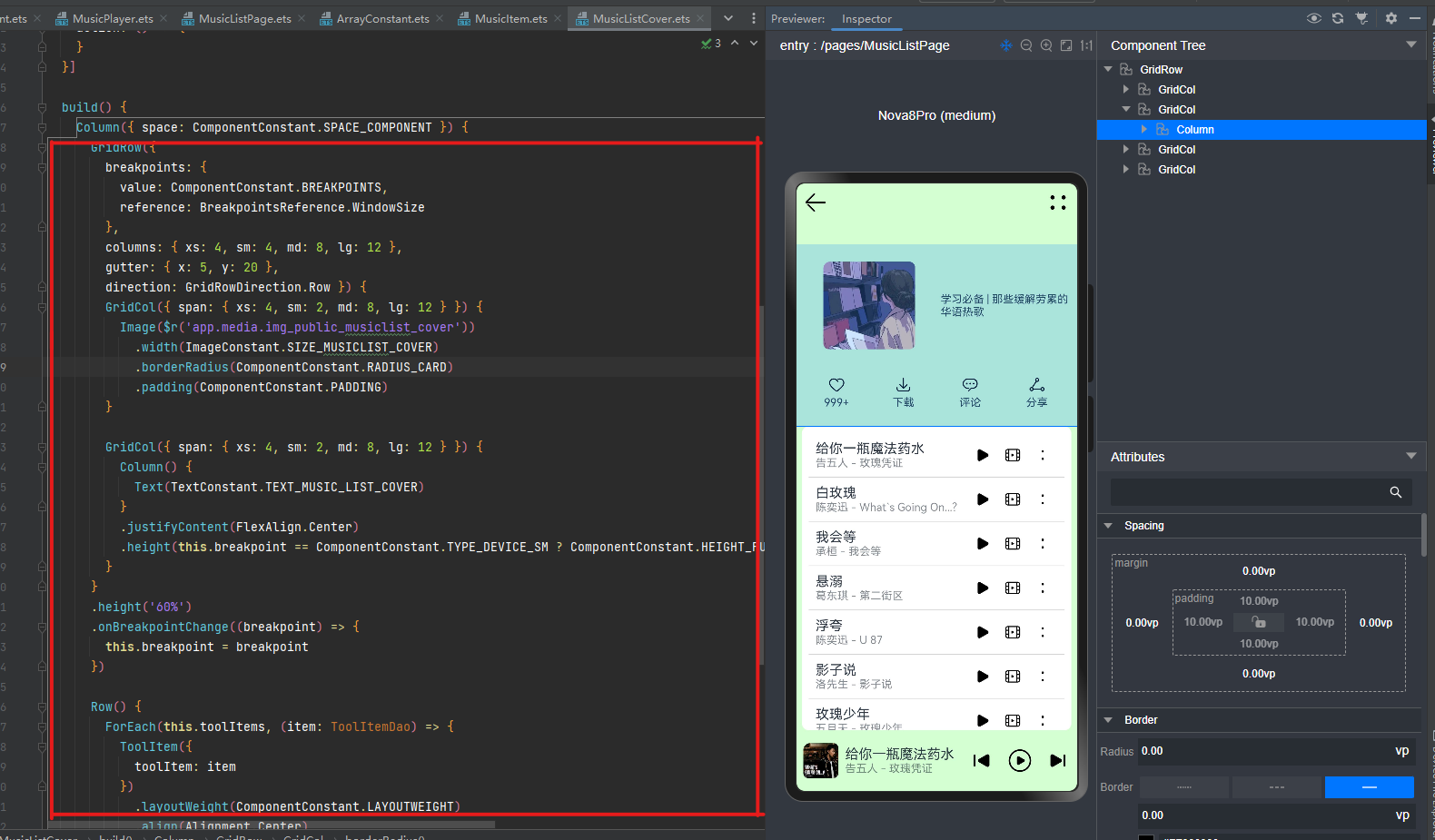Open the editor tab options menu
This screenshot has width=1435, height=840.
753,18
